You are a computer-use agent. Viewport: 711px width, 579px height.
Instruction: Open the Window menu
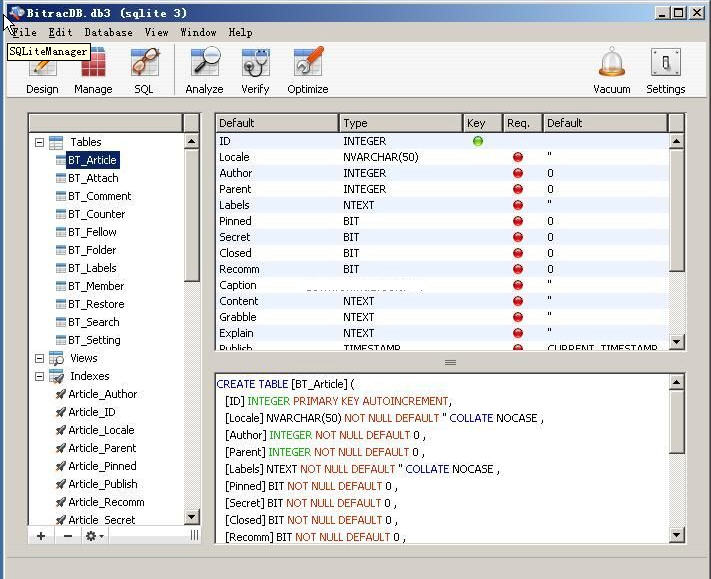pos(198,32)
